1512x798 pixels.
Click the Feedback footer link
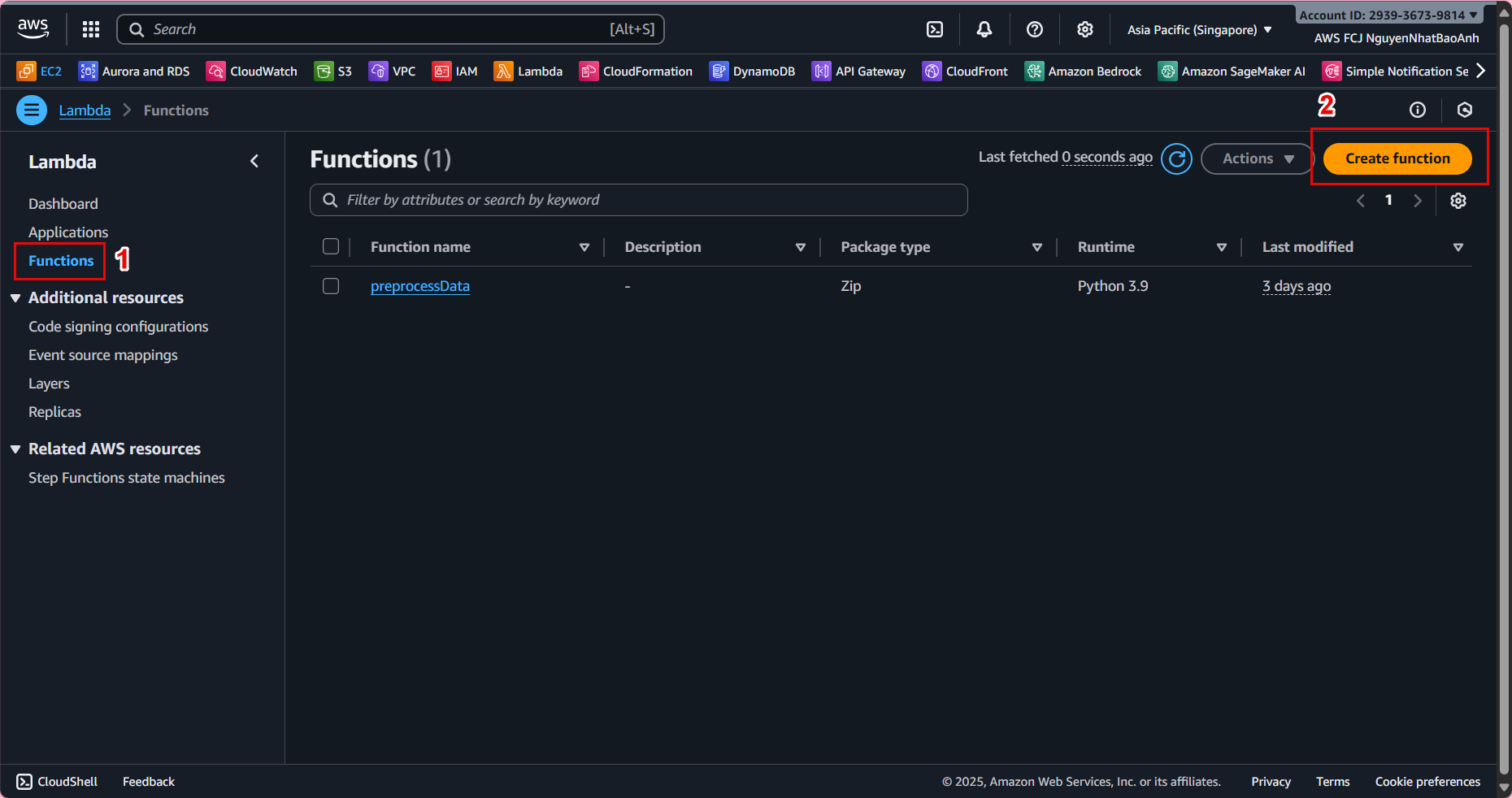(x=149, y=782)
